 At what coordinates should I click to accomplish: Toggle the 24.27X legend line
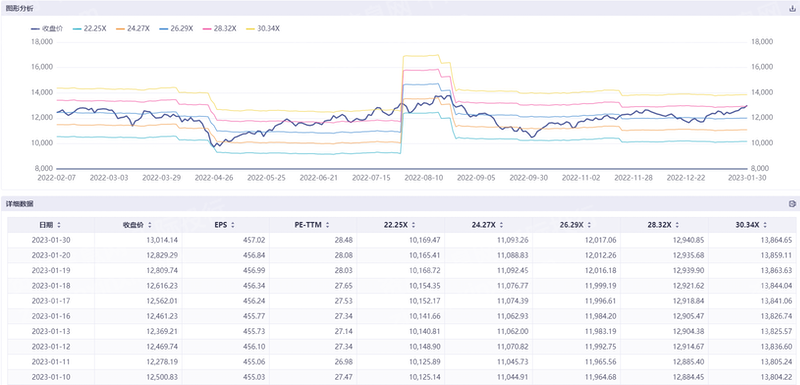coord(133,29)
